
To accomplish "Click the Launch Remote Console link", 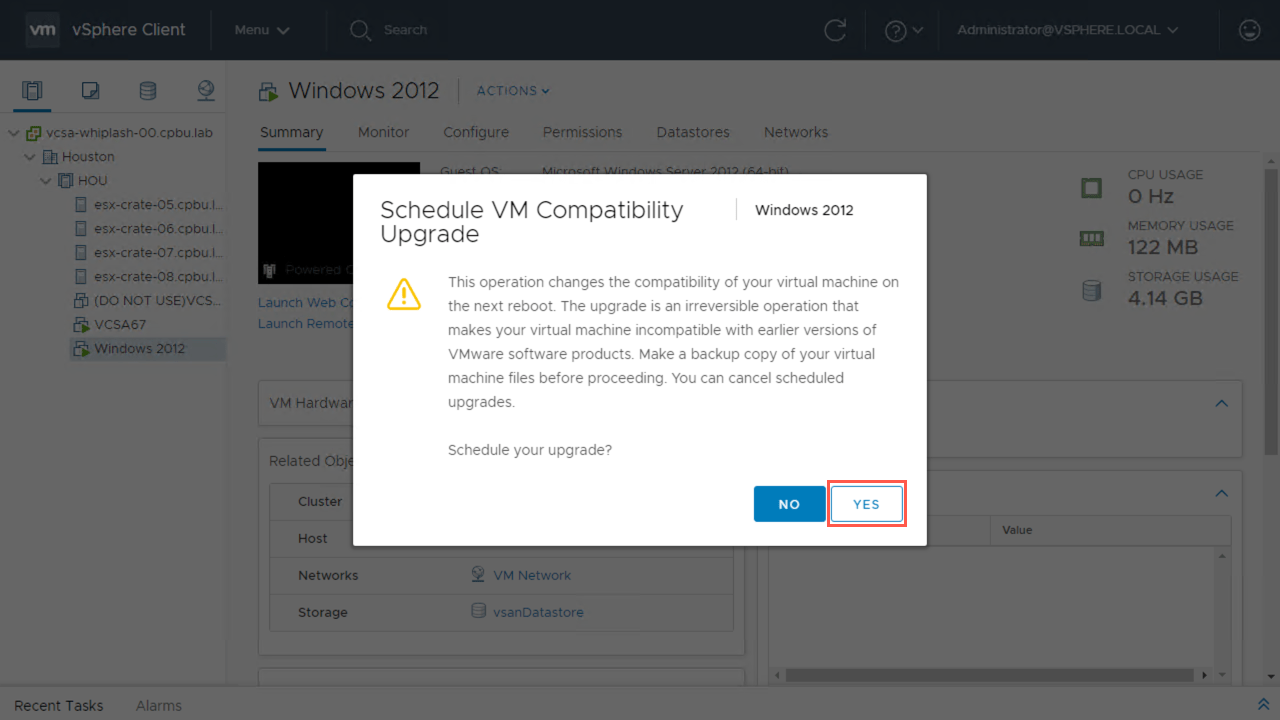I will pos(305,323).
